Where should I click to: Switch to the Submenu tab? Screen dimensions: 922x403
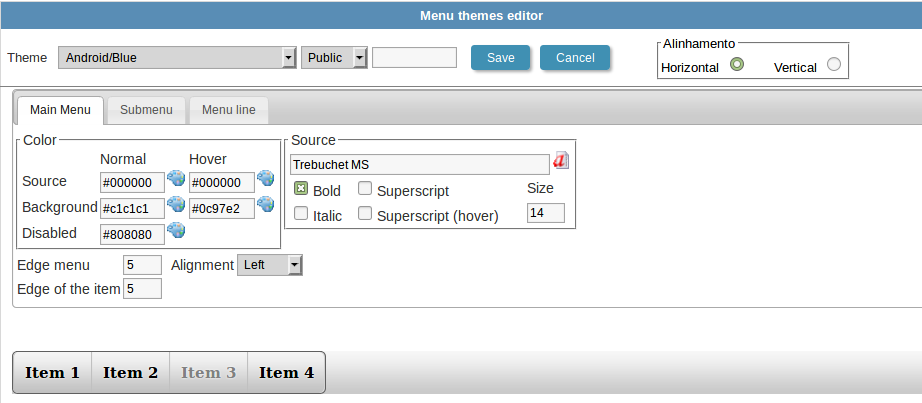(146, 110)
